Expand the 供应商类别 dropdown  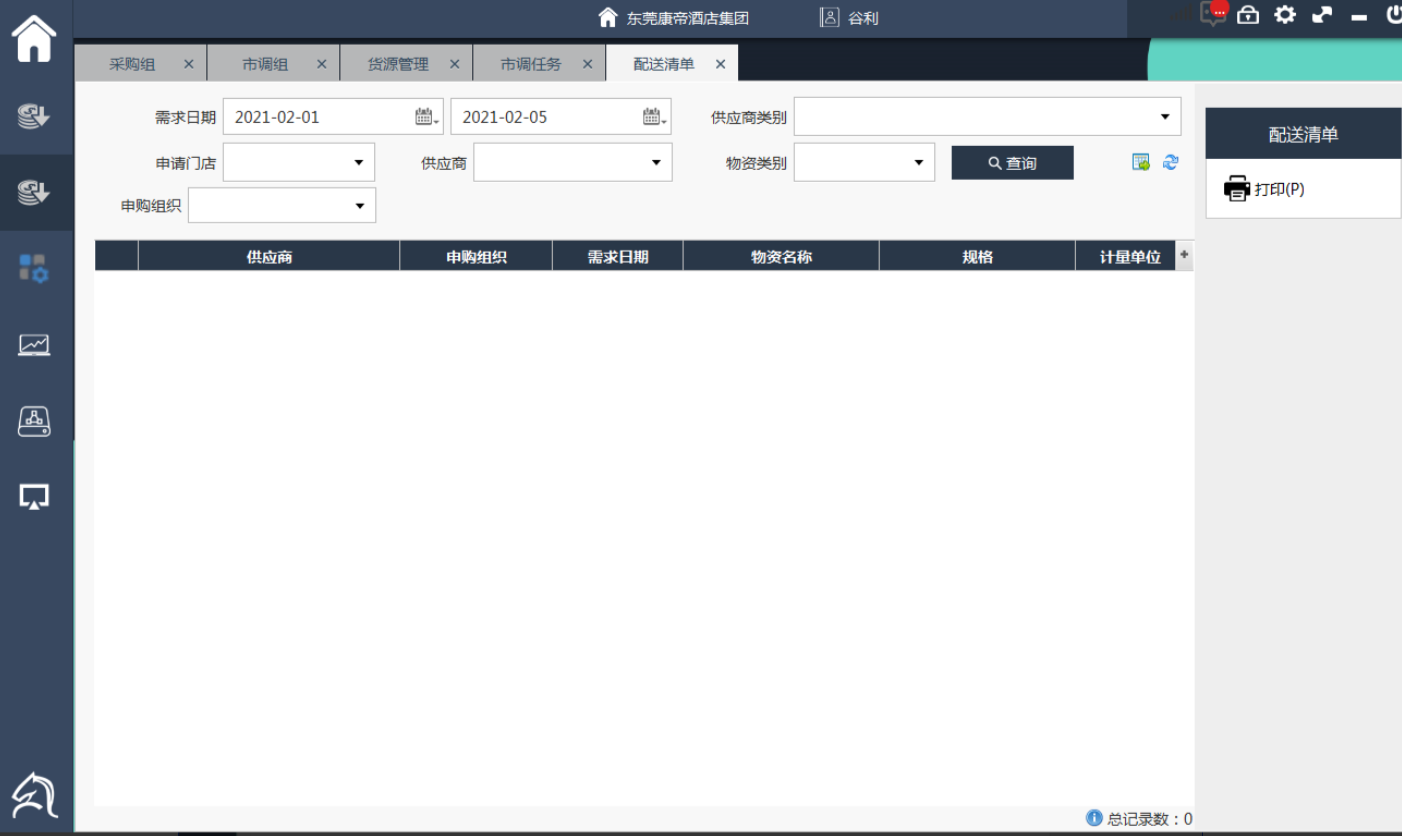1164,117
